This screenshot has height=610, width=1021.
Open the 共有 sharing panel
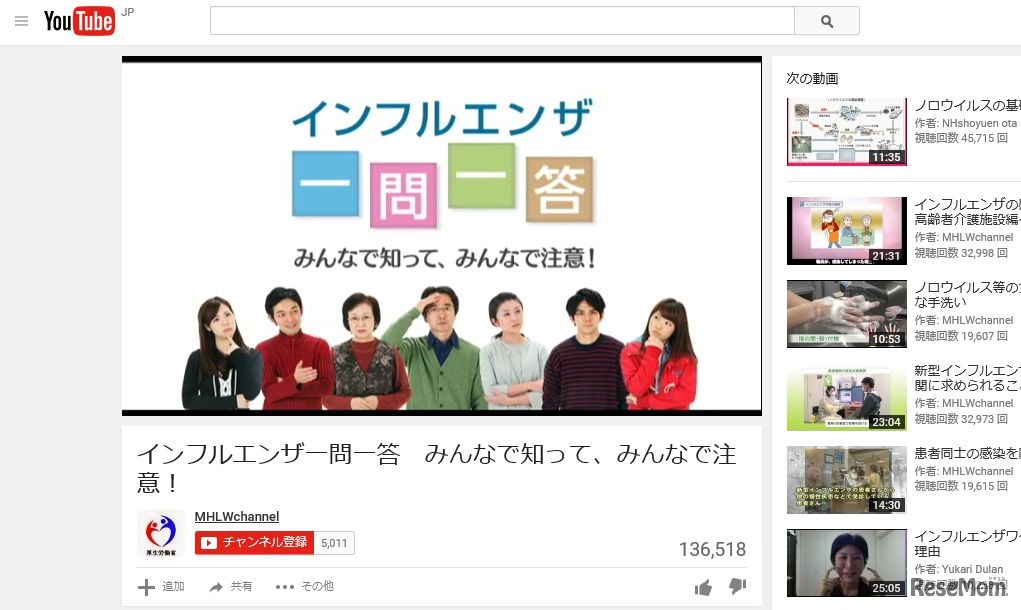tap(240, 586)
